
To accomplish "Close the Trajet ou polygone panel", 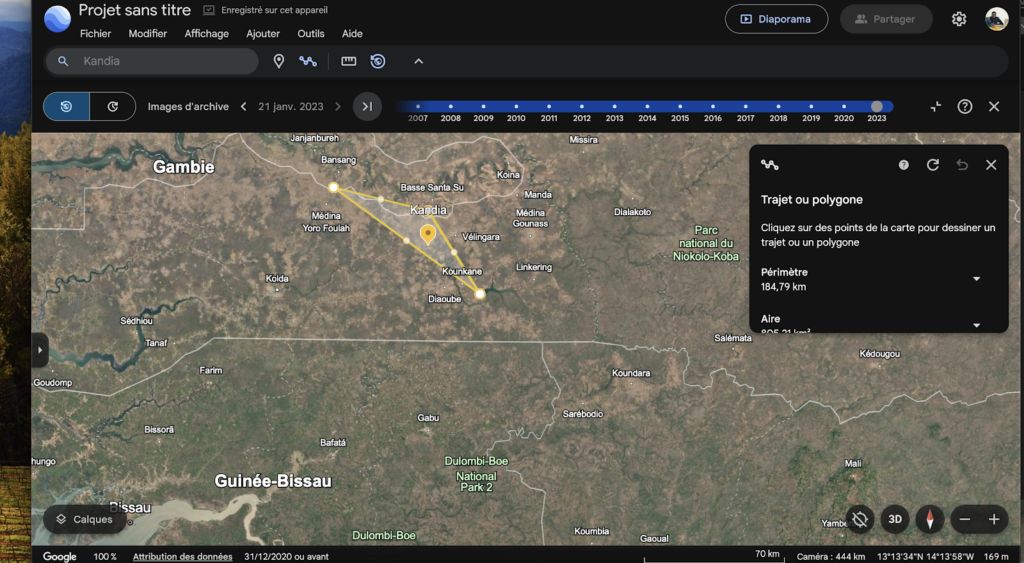I will pyautogui.click(x=991, y=165).
